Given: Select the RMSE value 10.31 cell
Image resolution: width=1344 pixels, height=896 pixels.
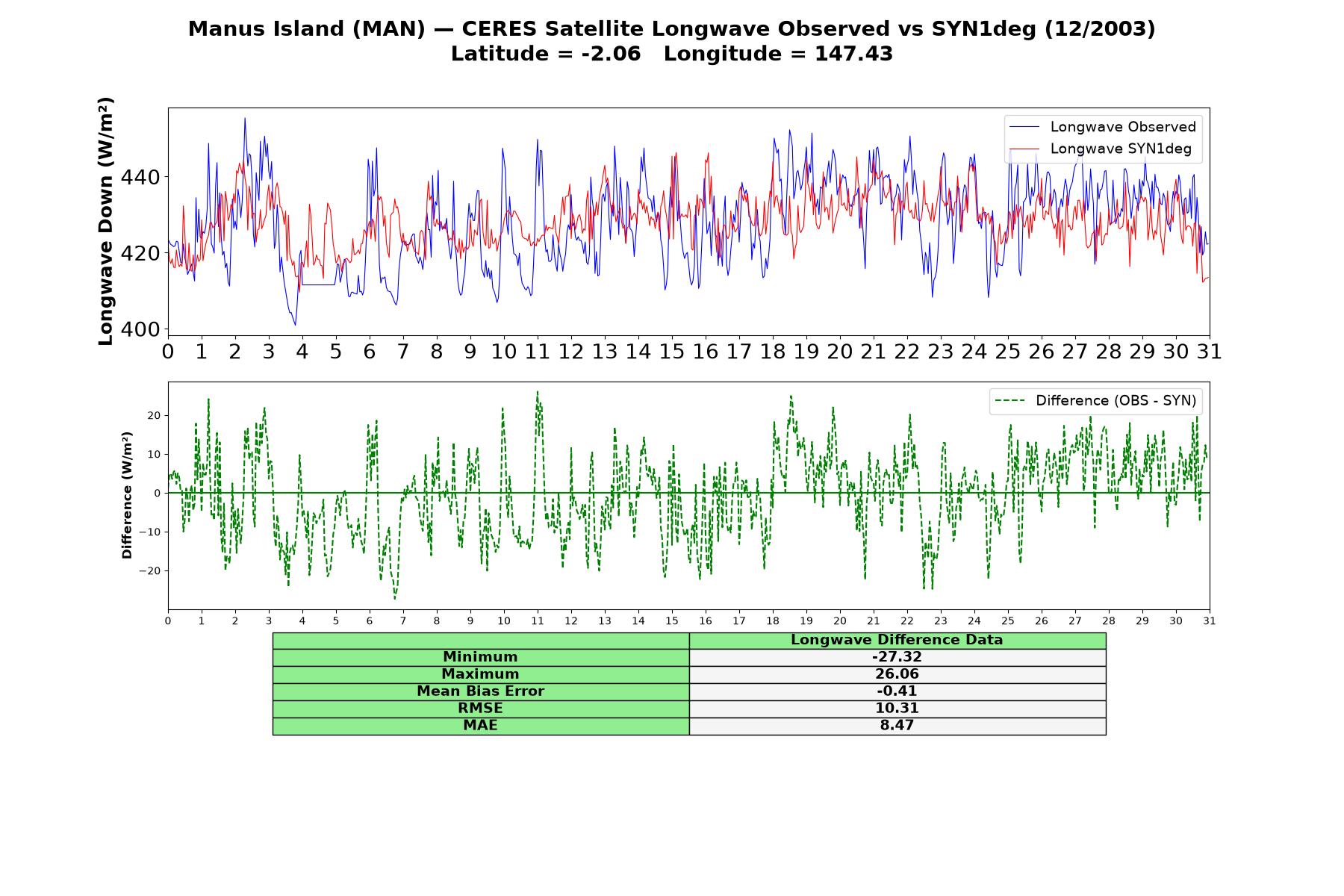Looking at the screenshot, I should [x=897, y=709].
